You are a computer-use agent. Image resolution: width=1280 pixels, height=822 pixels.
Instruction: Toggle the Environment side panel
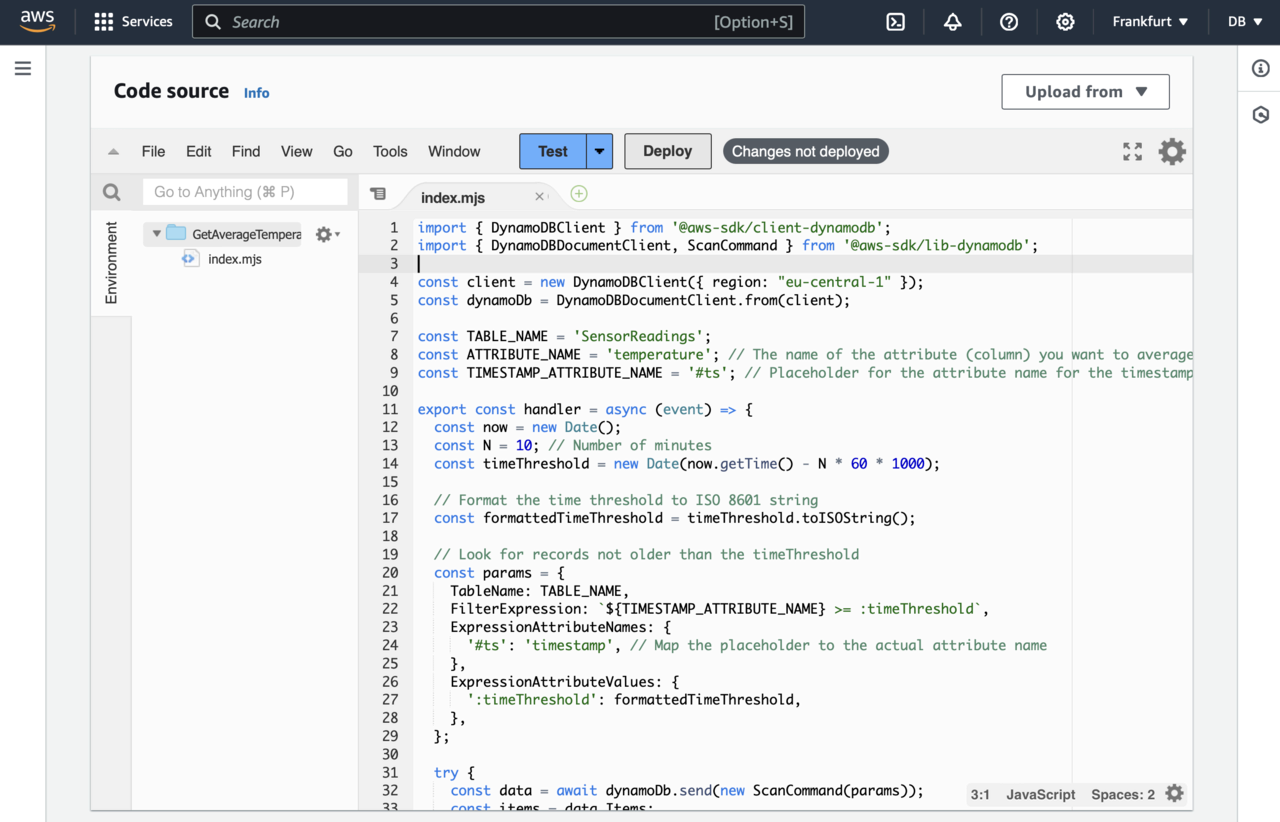coord(111,262)
